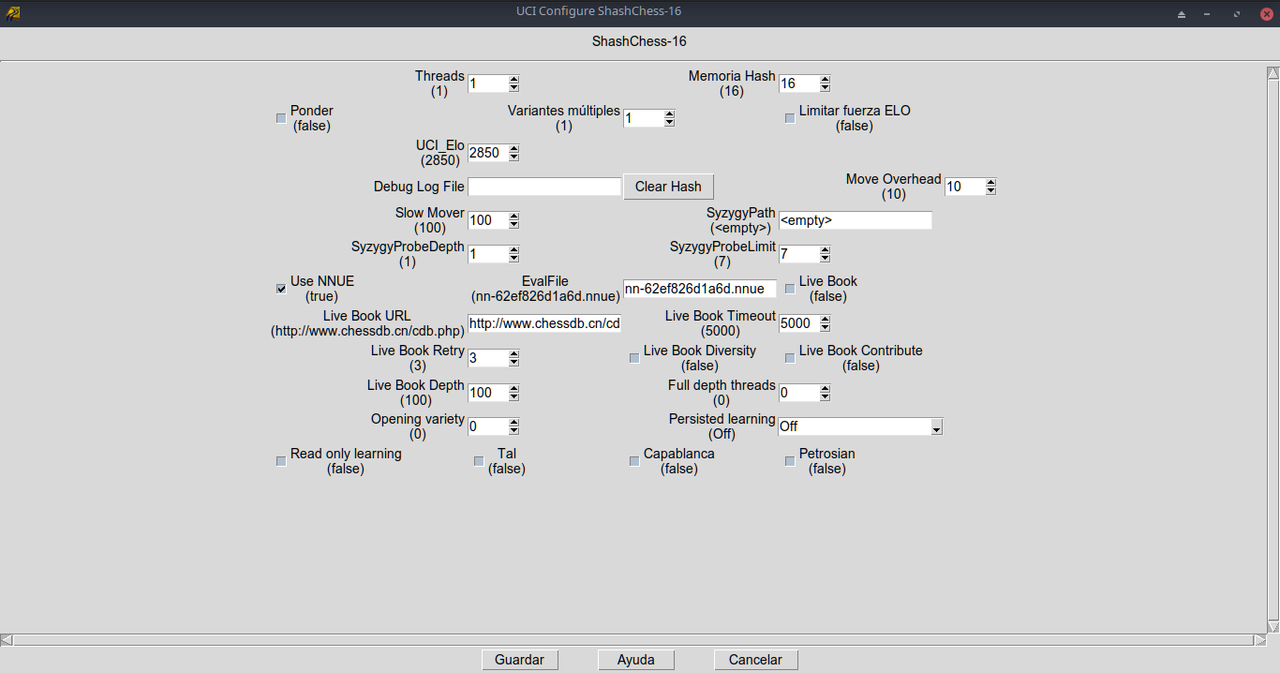Click the Live Book Depth spinbox arrows
Image resolution: width=1280 pixels, height=673 pixels.
514,393
